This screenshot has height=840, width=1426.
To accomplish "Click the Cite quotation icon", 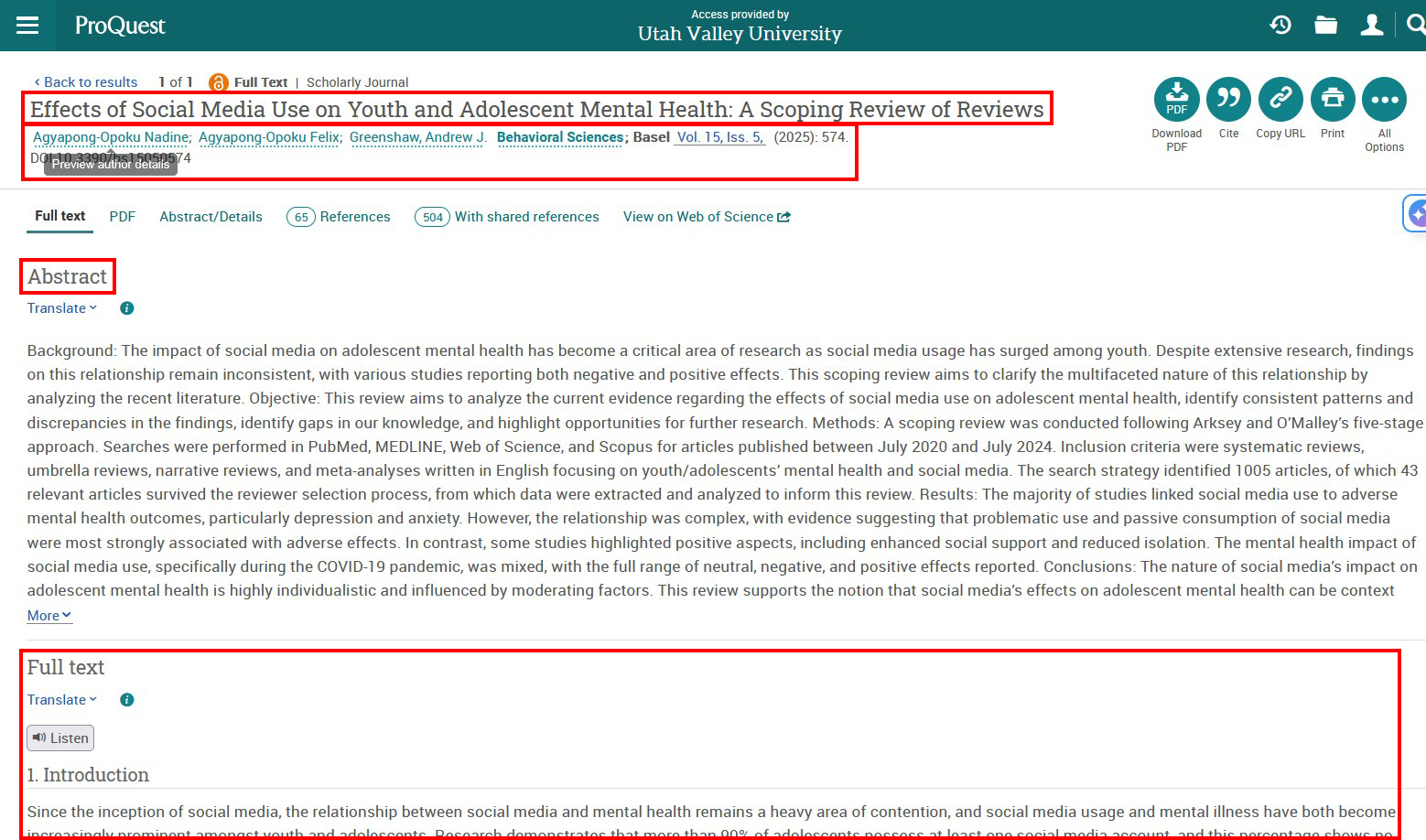I will coord(1228,100).
